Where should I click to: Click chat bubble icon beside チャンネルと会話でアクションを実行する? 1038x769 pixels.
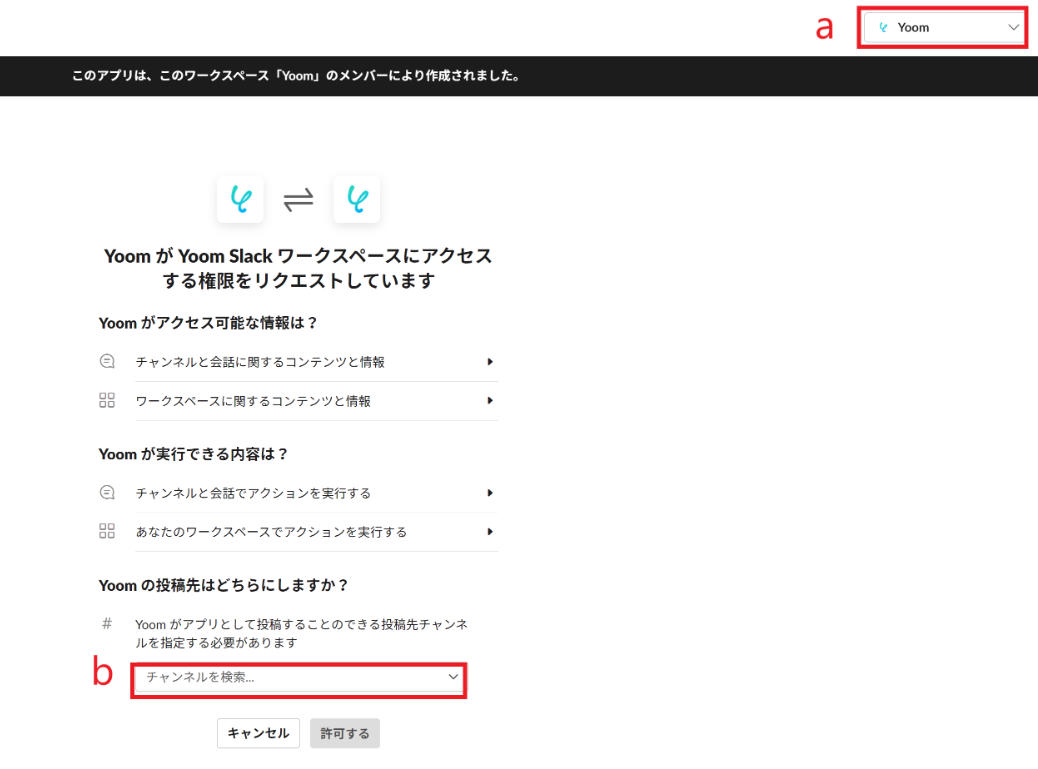click(107, 492)
